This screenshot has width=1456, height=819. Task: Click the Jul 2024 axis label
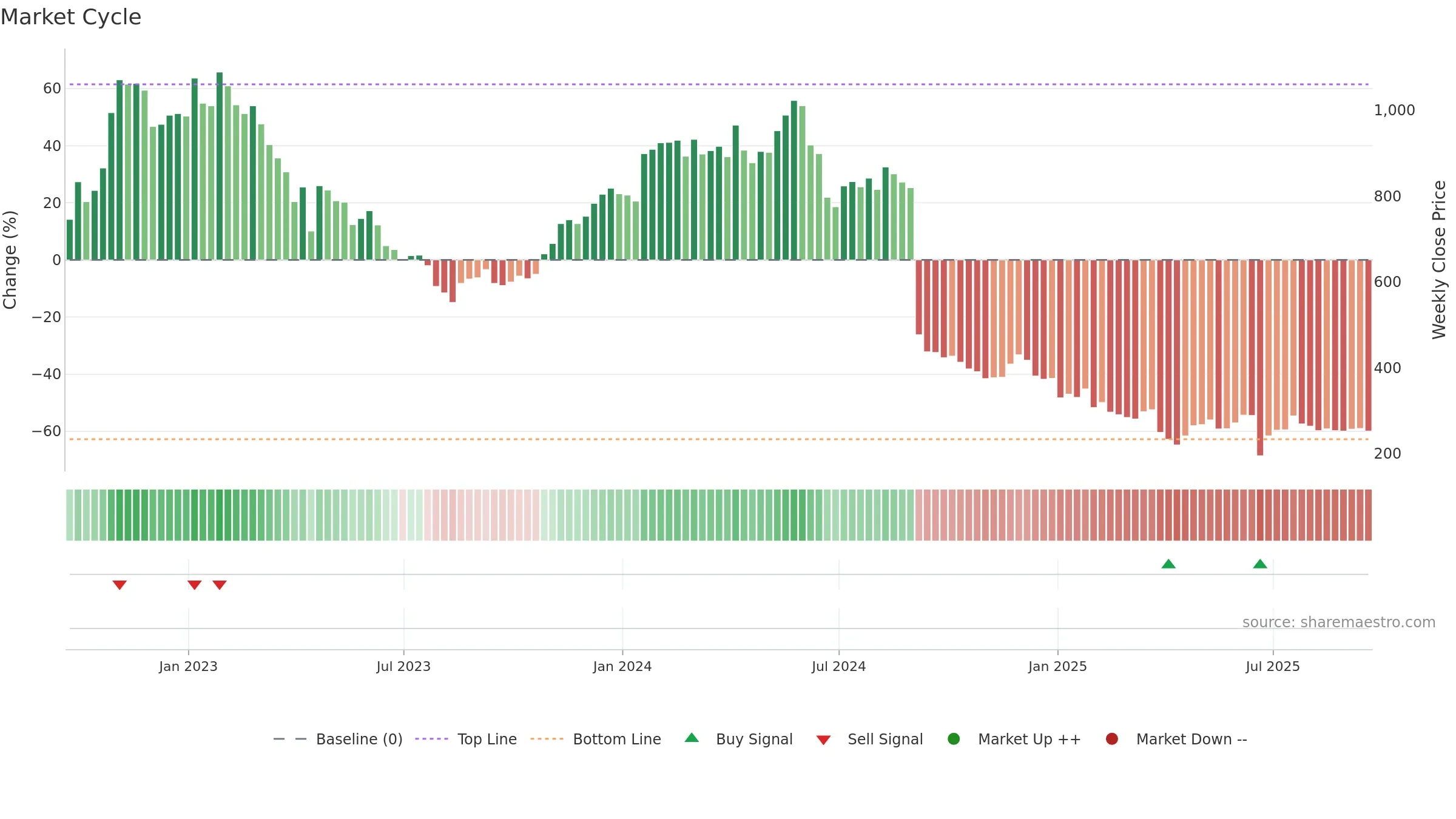[839, 667]
